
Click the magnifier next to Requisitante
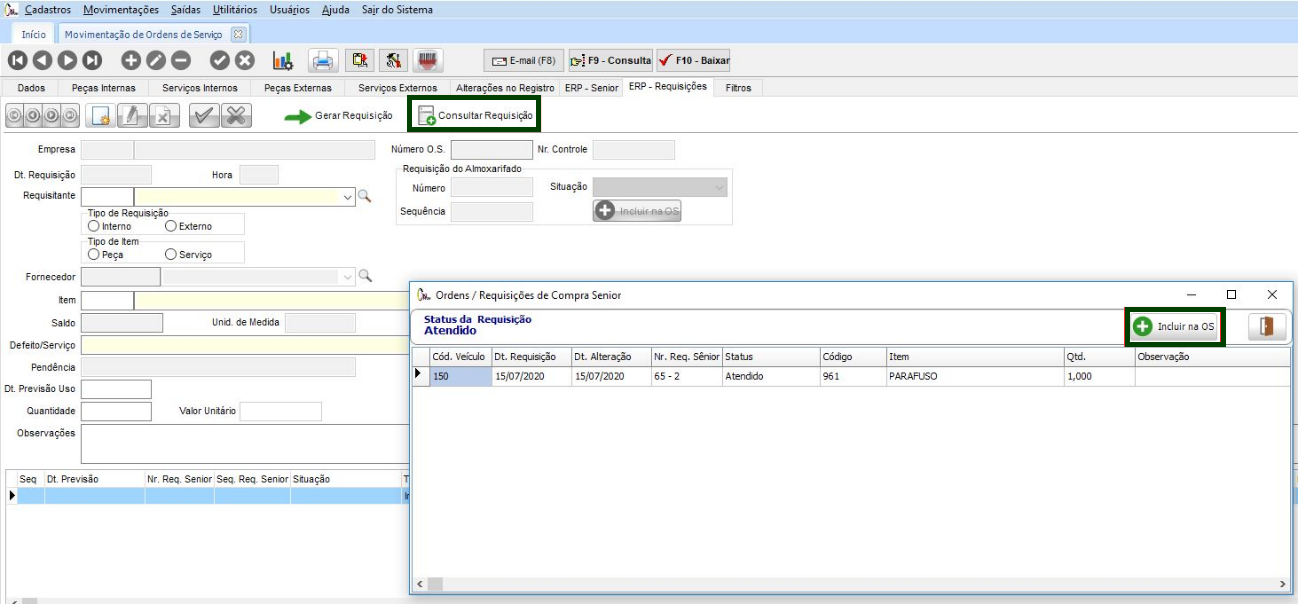(x=365, y=196)
